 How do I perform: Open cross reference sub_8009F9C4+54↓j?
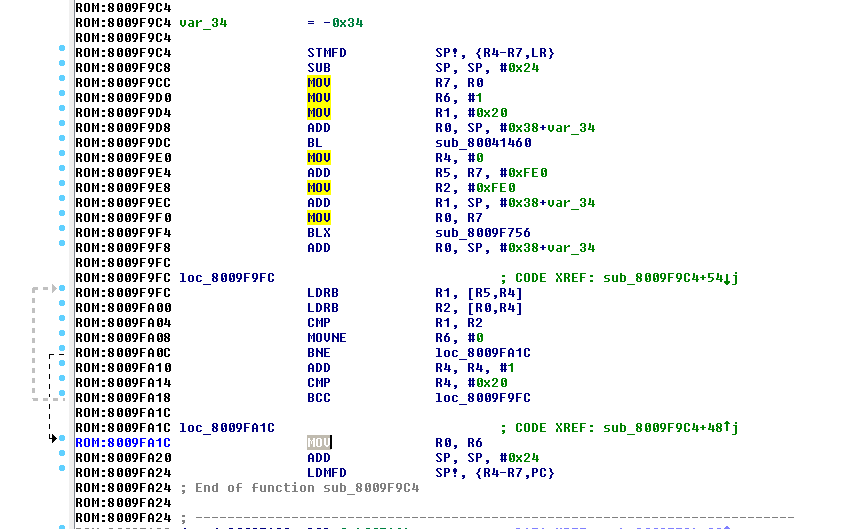coord(670,278)
